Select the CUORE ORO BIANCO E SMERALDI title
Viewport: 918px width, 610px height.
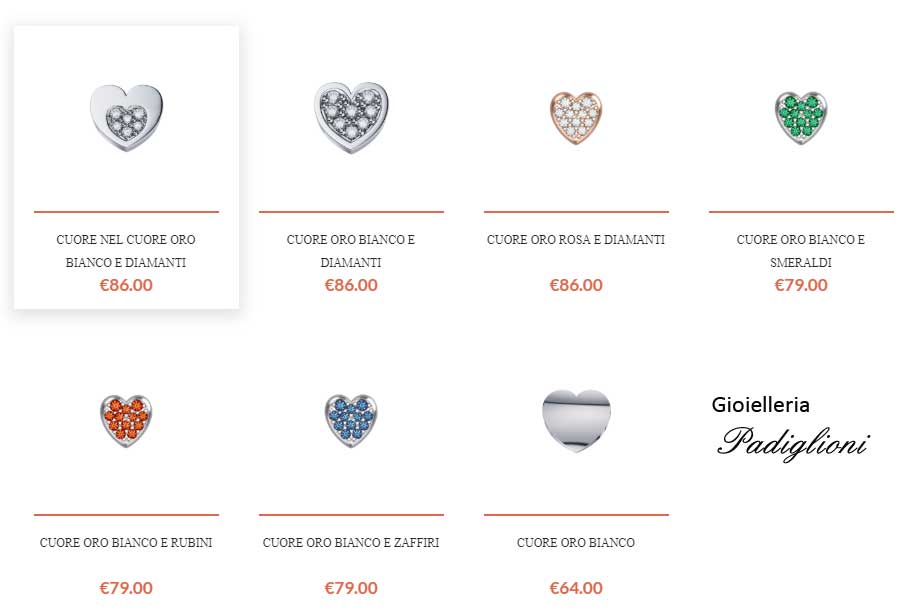[800, 251]
